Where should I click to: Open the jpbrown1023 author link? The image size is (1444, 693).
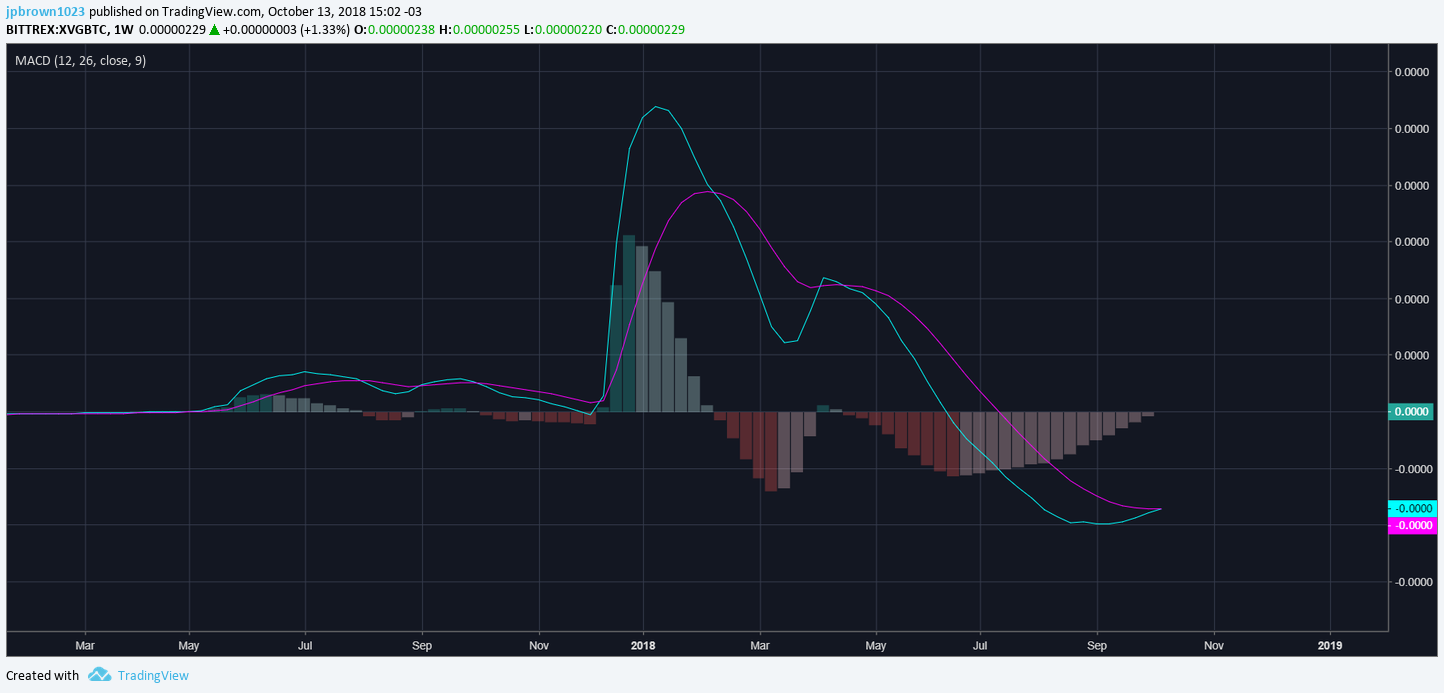pyautogui.click(x=46, y=11)
